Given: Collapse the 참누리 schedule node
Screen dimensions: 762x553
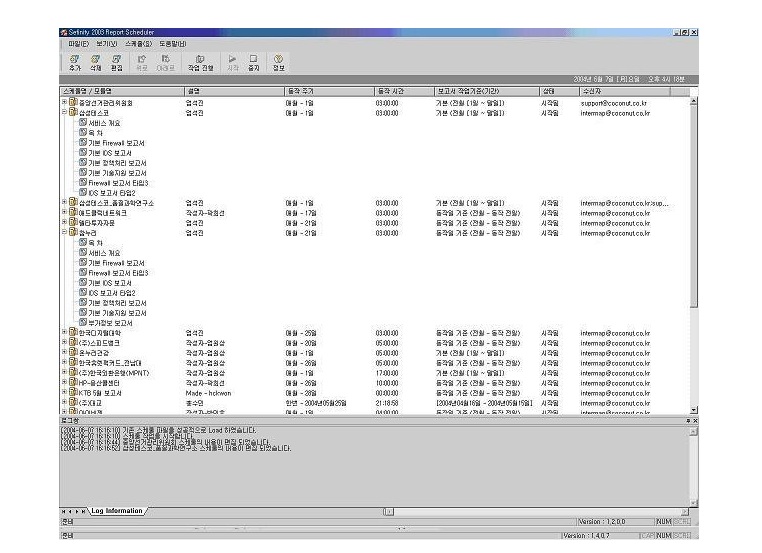Looking at the screenshot, I should pos(64,232).
